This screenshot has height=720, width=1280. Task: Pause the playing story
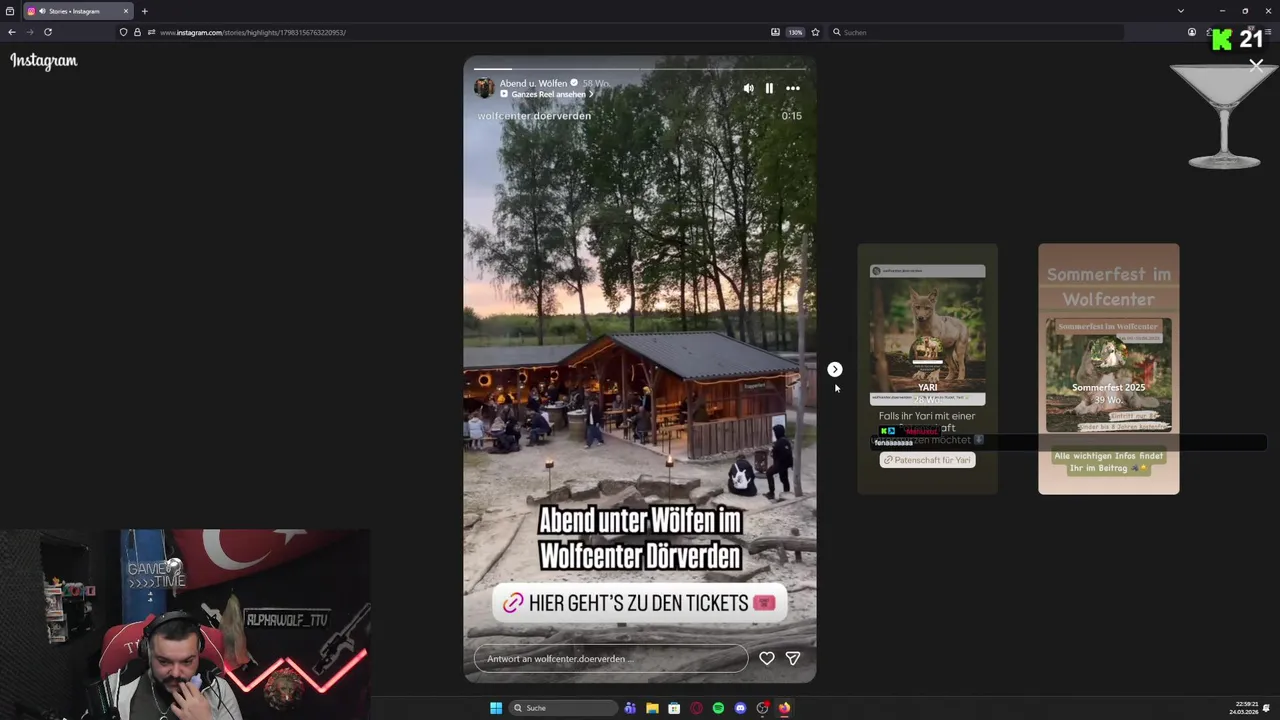[769, 88]
